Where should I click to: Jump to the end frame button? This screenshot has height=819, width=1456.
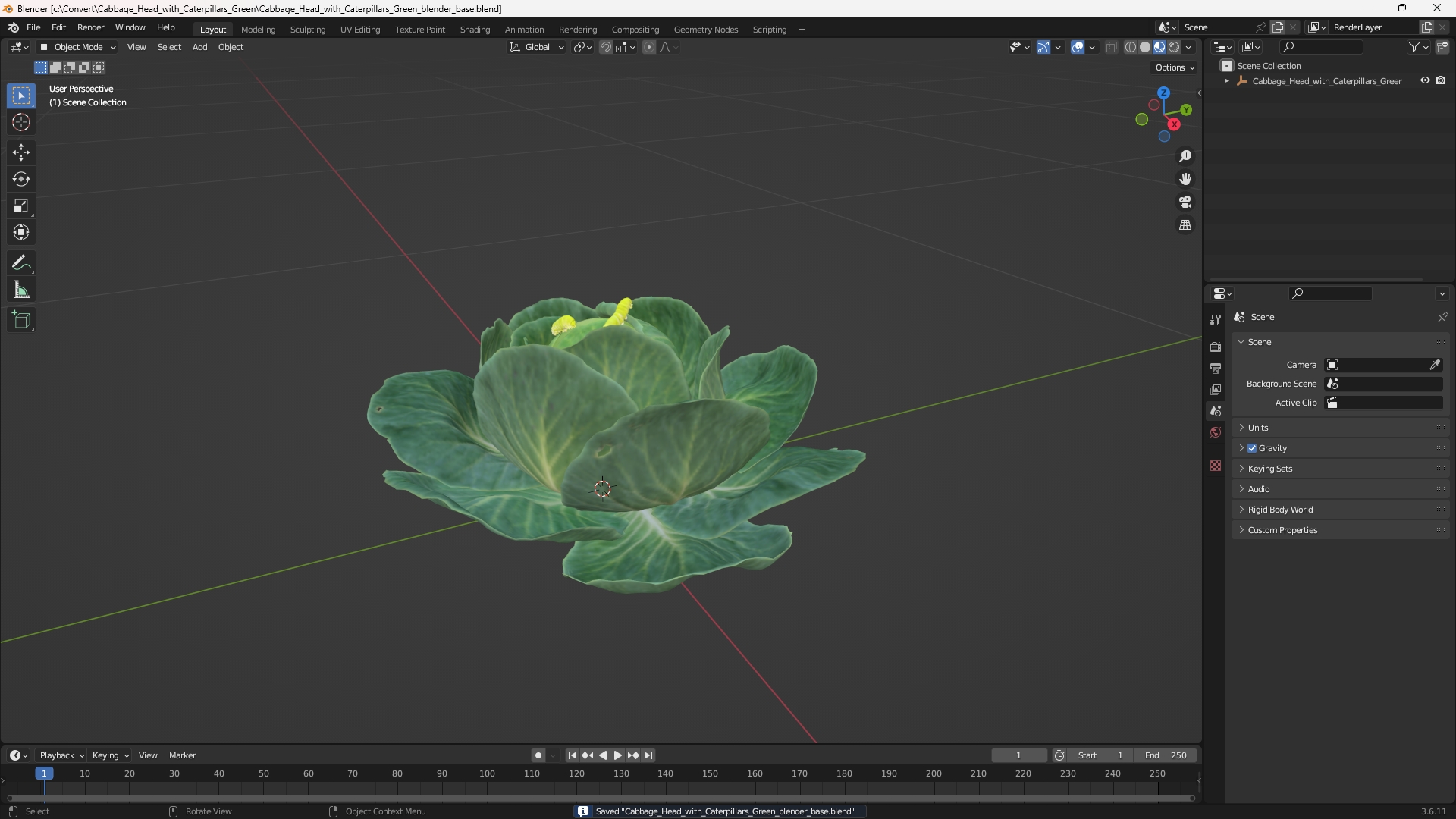tap(648, 755)
